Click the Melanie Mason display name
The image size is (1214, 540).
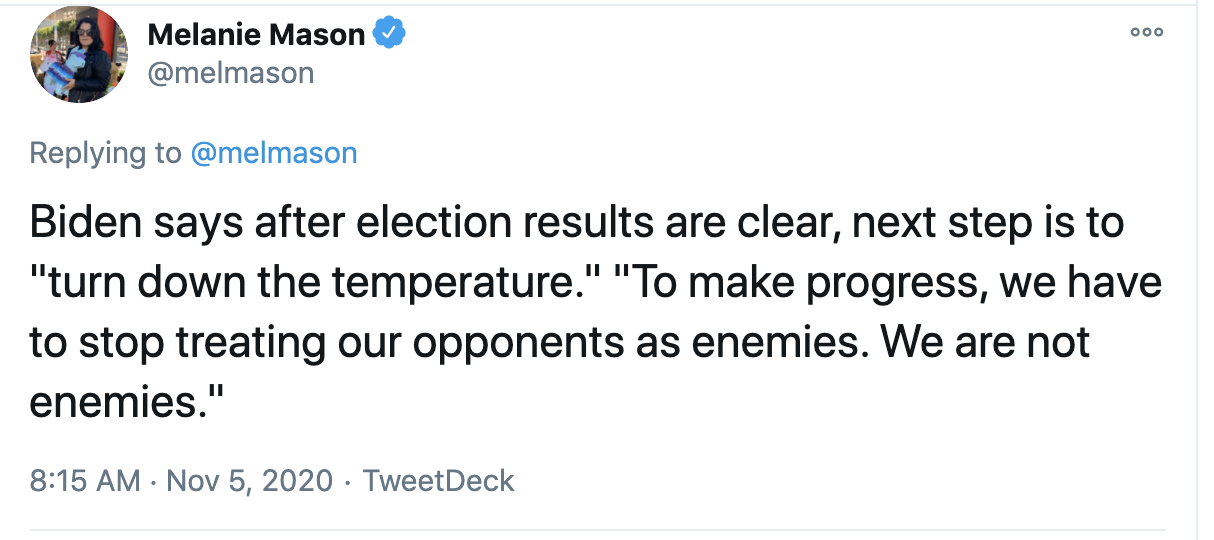[x=256, y=35]
